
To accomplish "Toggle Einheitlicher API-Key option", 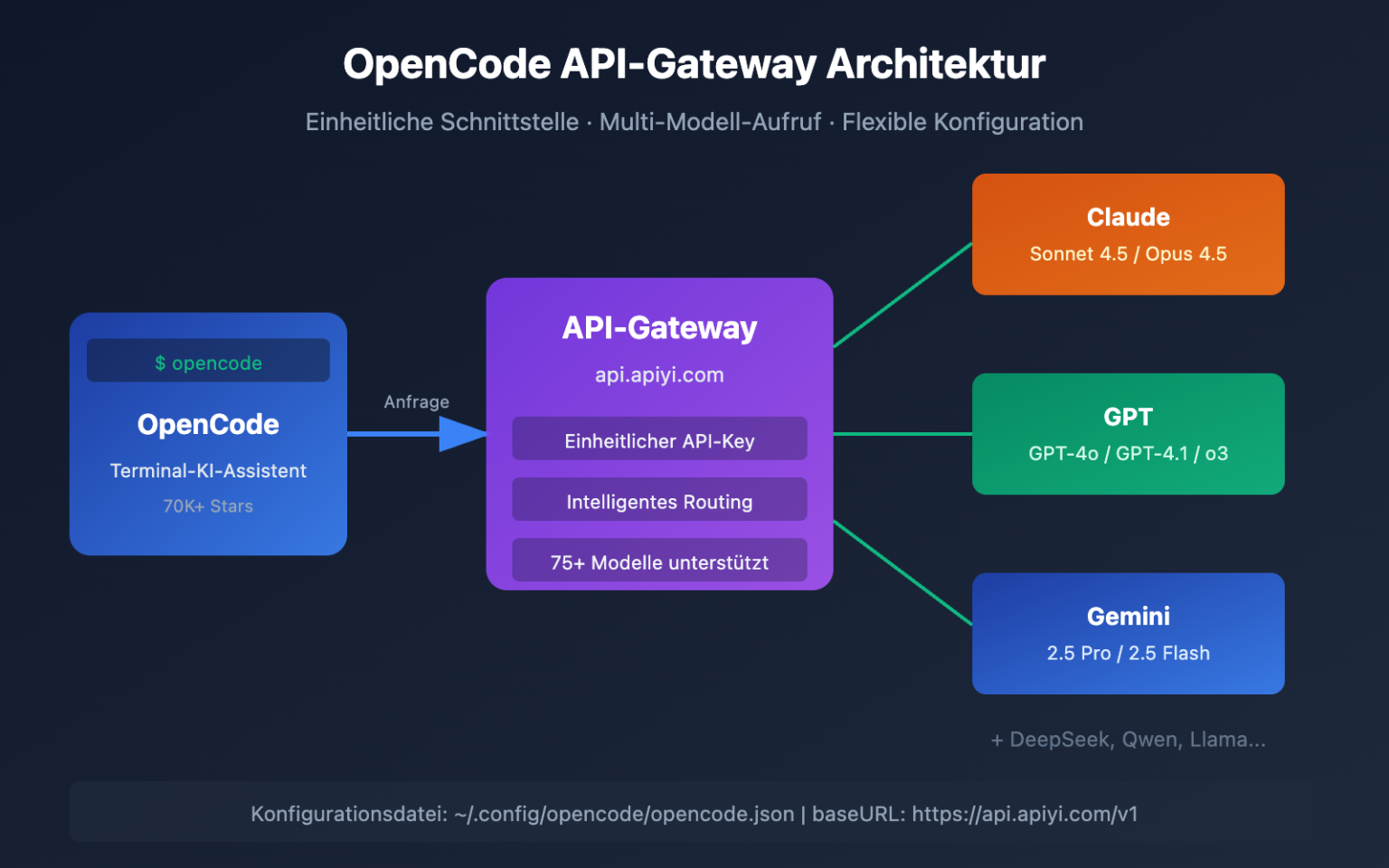I will (x=659, y=440).
